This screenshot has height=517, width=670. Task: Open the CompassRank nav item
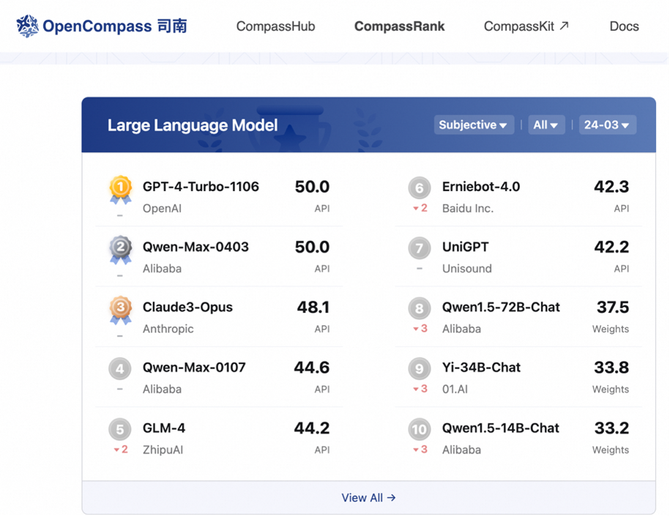tap(400, 26)
